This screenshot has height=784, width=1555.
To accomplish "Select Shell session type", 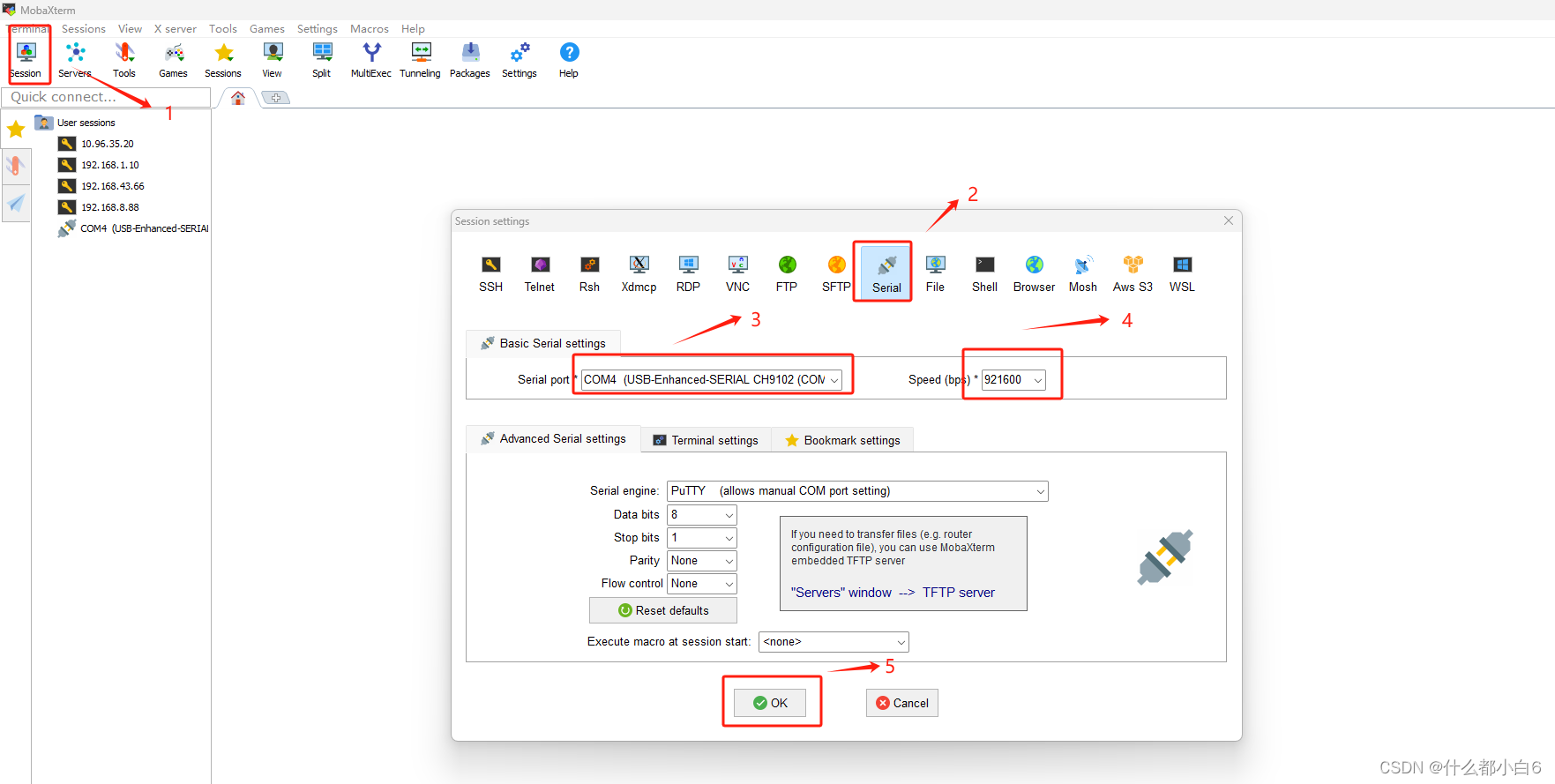I will [985, 273].
